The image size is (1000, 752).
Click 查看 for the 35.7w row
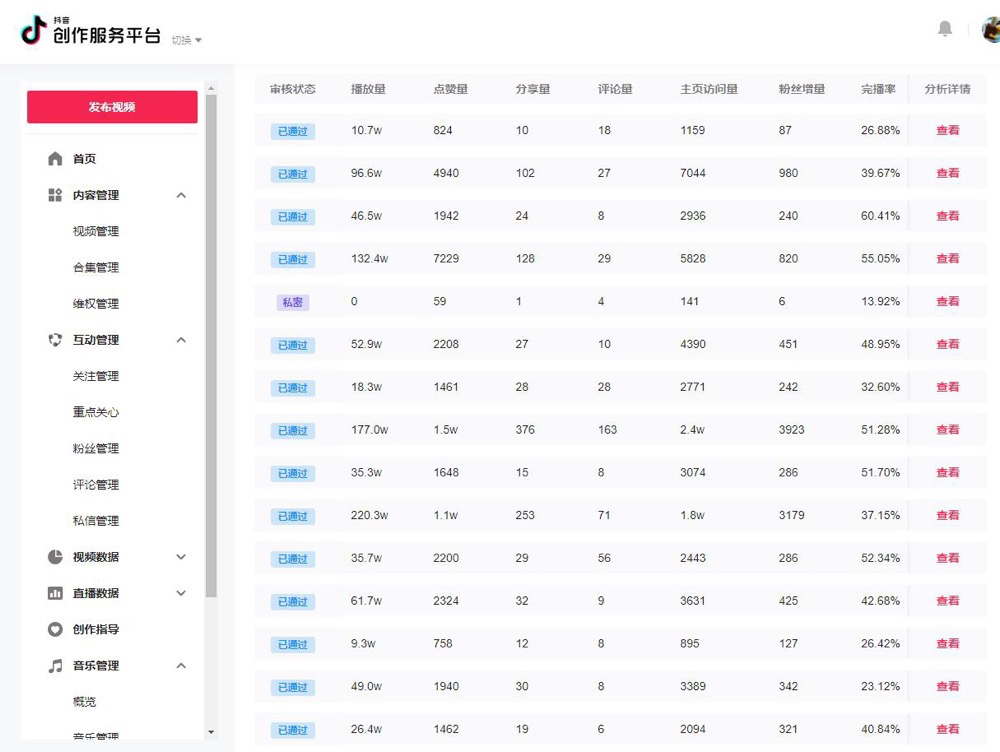coord(948,557)
